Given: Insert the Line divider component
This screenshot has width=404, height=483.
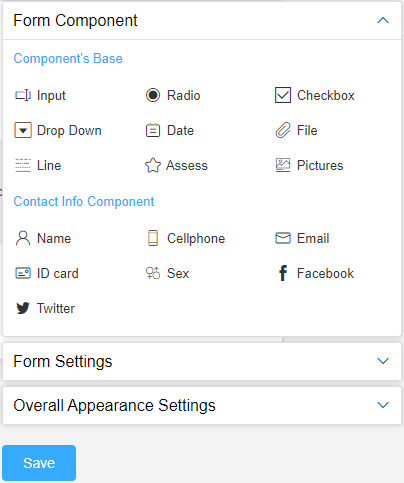Looking at the screenshot, I should click(x=38, y=165).
